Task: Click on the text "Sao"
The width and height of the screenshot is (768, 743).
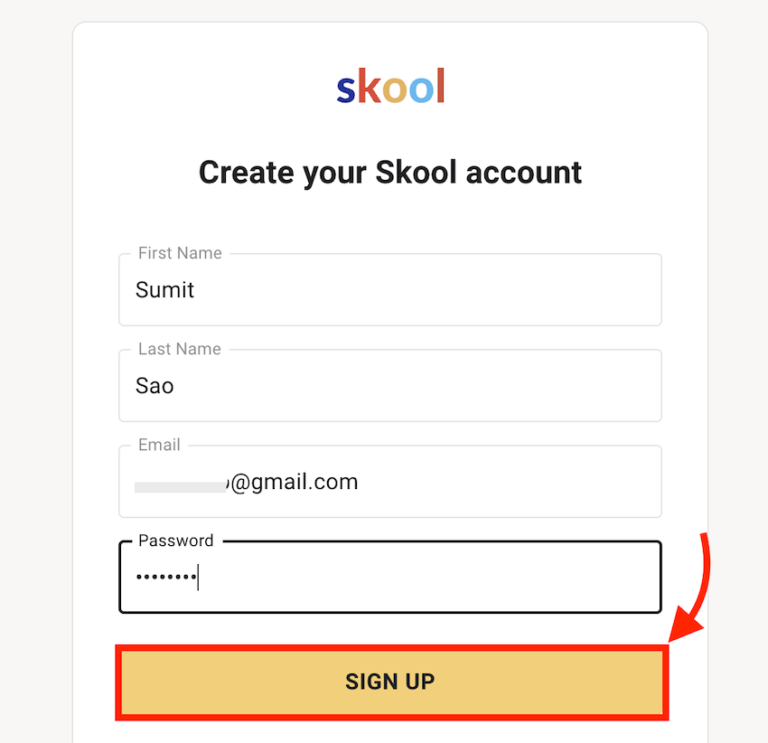Action: tap(155, 386)
